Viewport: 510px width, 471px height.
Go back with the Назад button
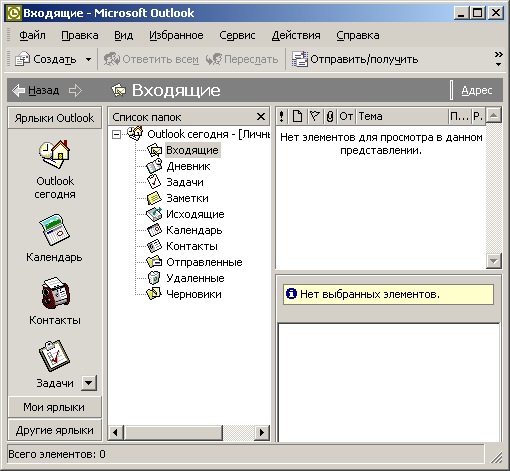click(x=36, y=90)
